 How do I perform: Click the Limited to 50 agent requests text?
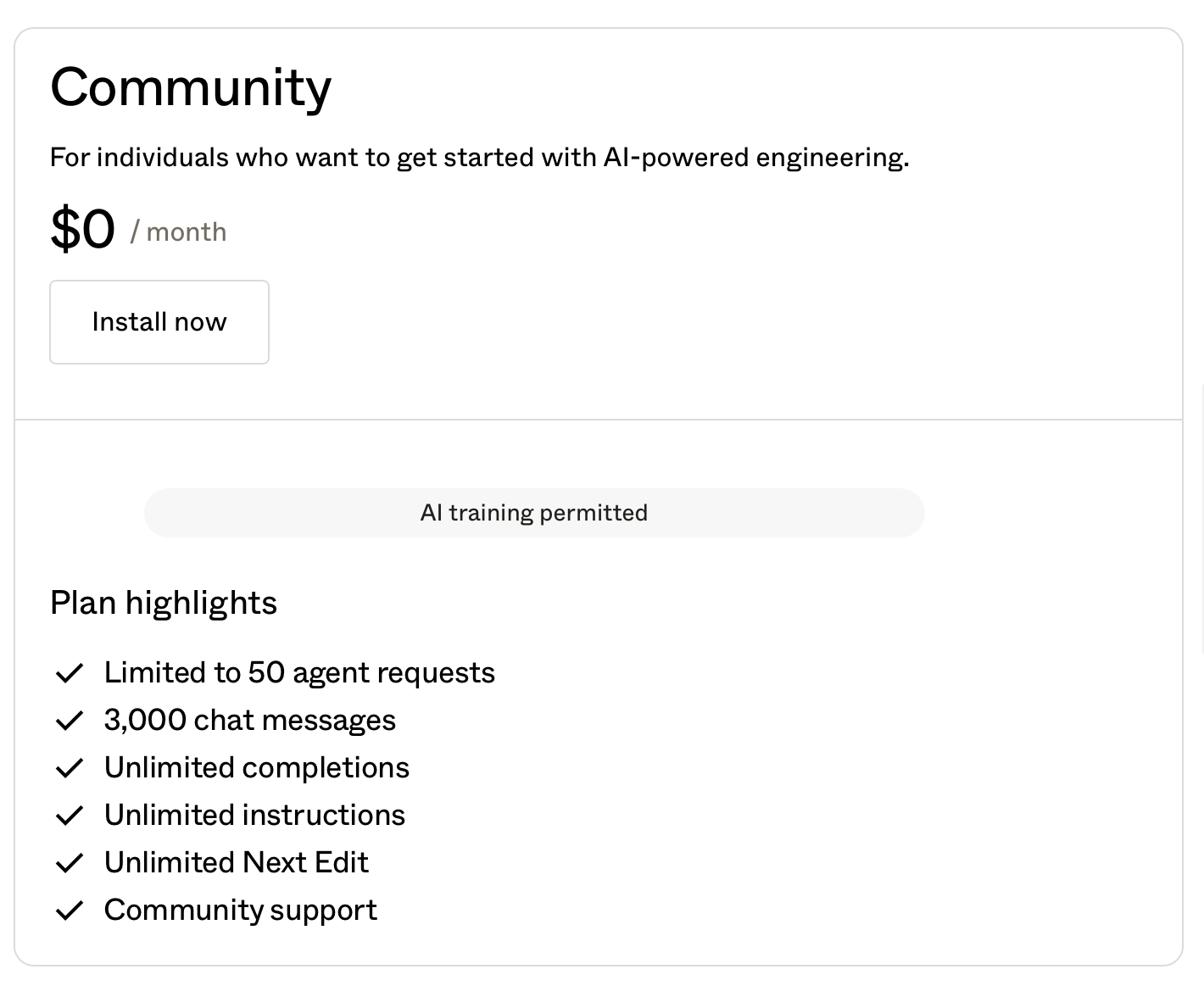(299, 673)
